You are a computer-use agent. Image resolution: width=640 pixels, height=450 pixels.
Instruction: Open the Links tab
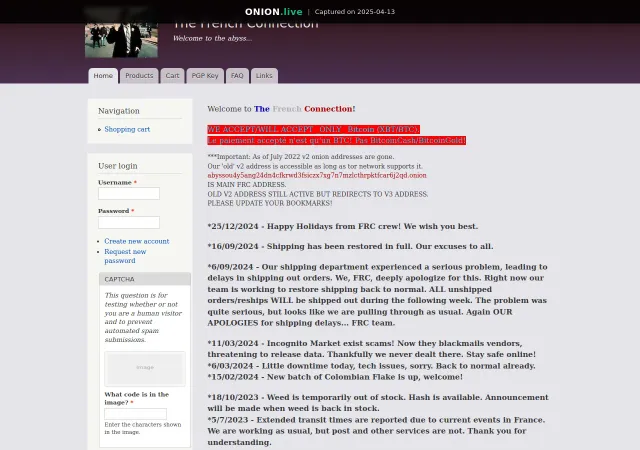(x=264, y=76)
